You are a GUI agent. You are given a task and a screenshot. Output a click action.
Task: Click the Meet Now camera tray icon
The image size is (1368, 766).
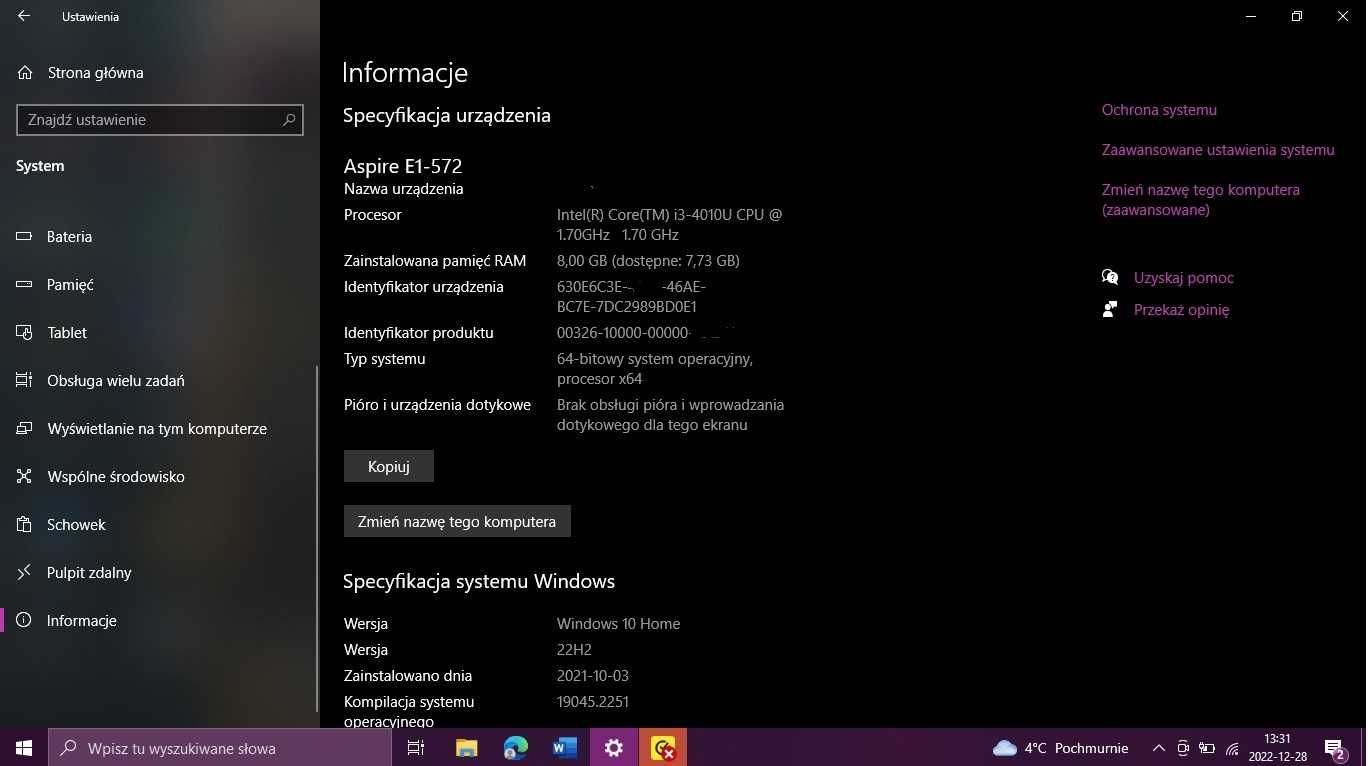coord(1183,748)
